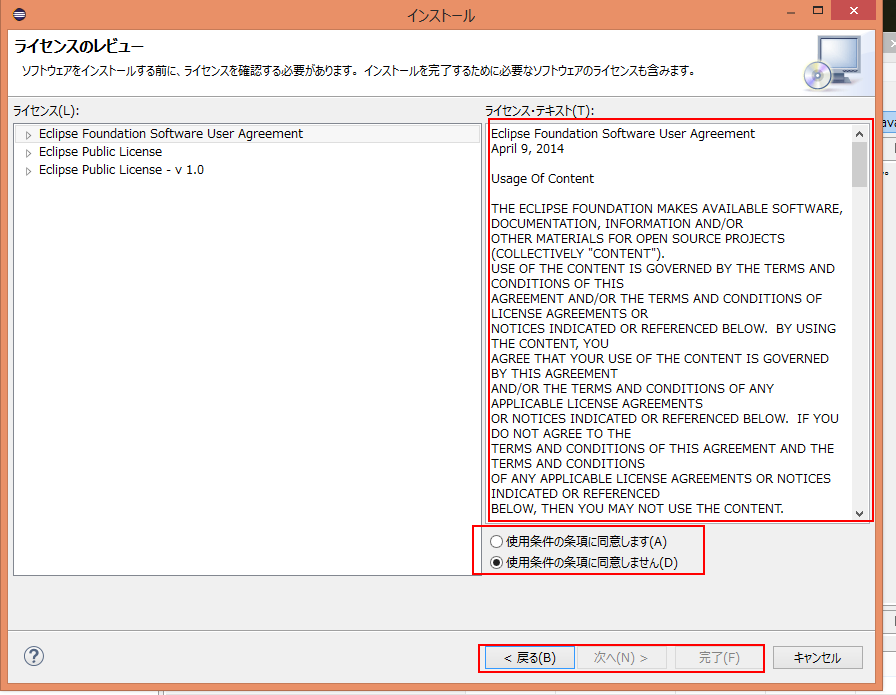The width and height of the screenshot is (896, 695).
Task: Close the インストール dialog window
Action: 854,11
